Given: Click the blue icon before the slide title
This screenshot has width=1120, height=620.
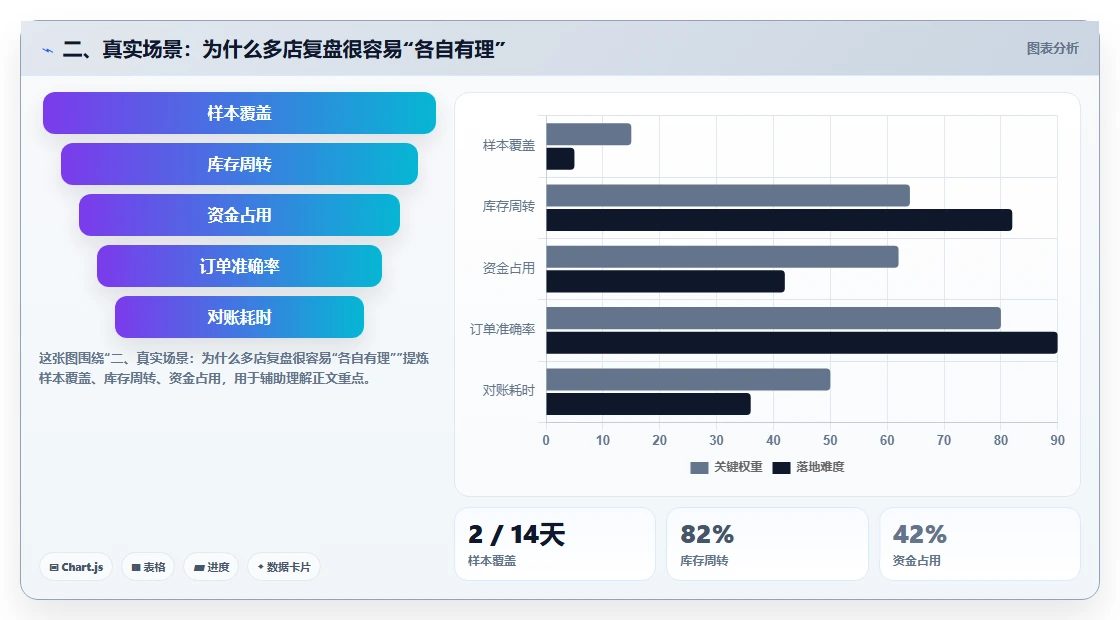Looking at the screenshot, I should [x=48, y=50].
